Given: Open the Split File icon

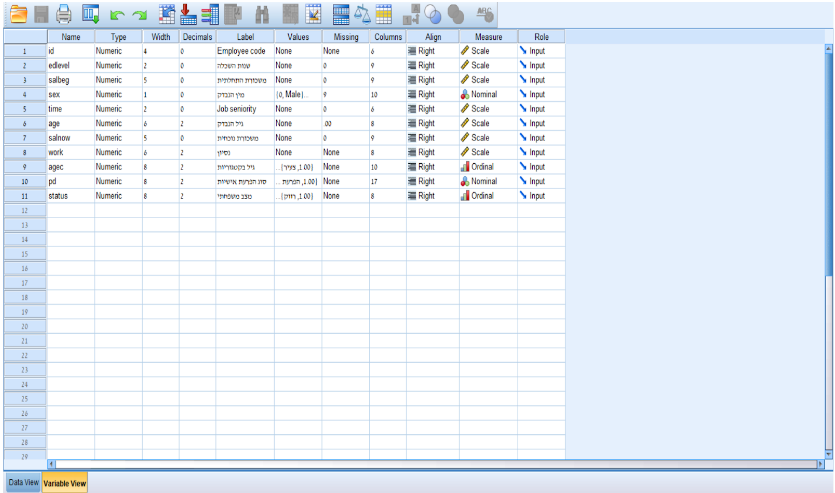Looking at the screenshot, I should (341, 14).
